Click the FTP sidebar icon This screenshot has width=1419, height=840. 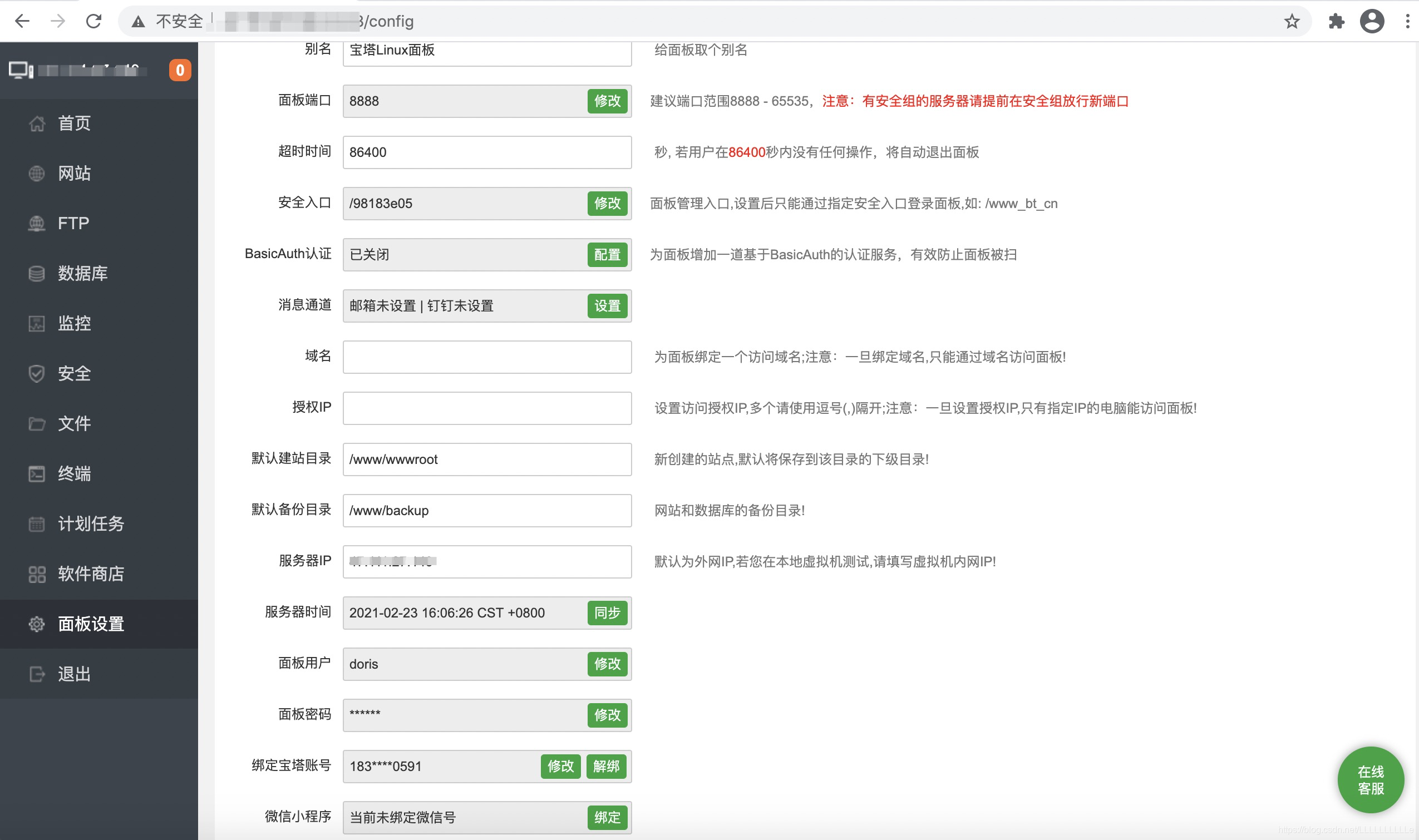37,224
